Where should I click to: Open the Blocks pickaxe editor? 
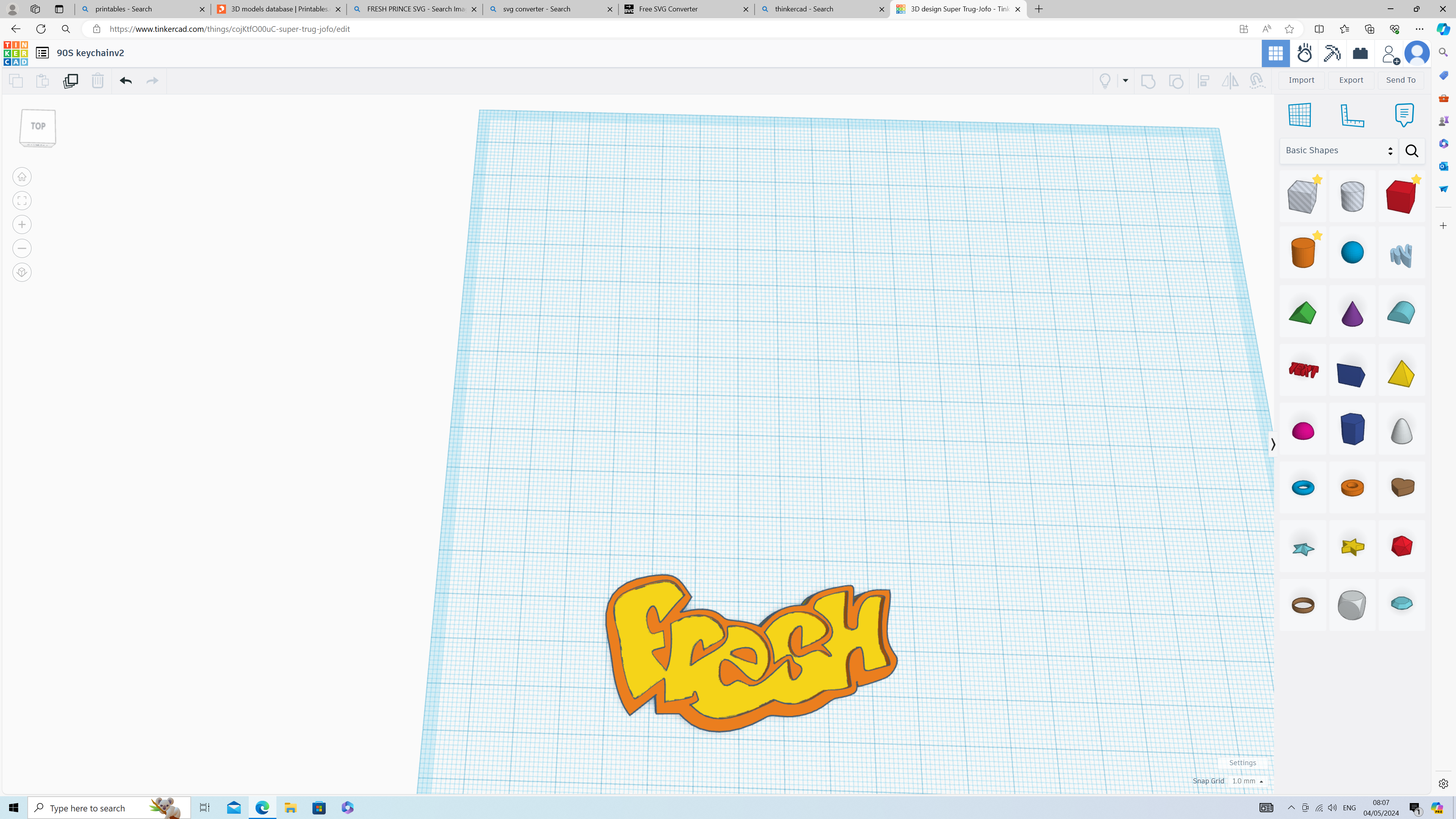[x=1332, y=53]
